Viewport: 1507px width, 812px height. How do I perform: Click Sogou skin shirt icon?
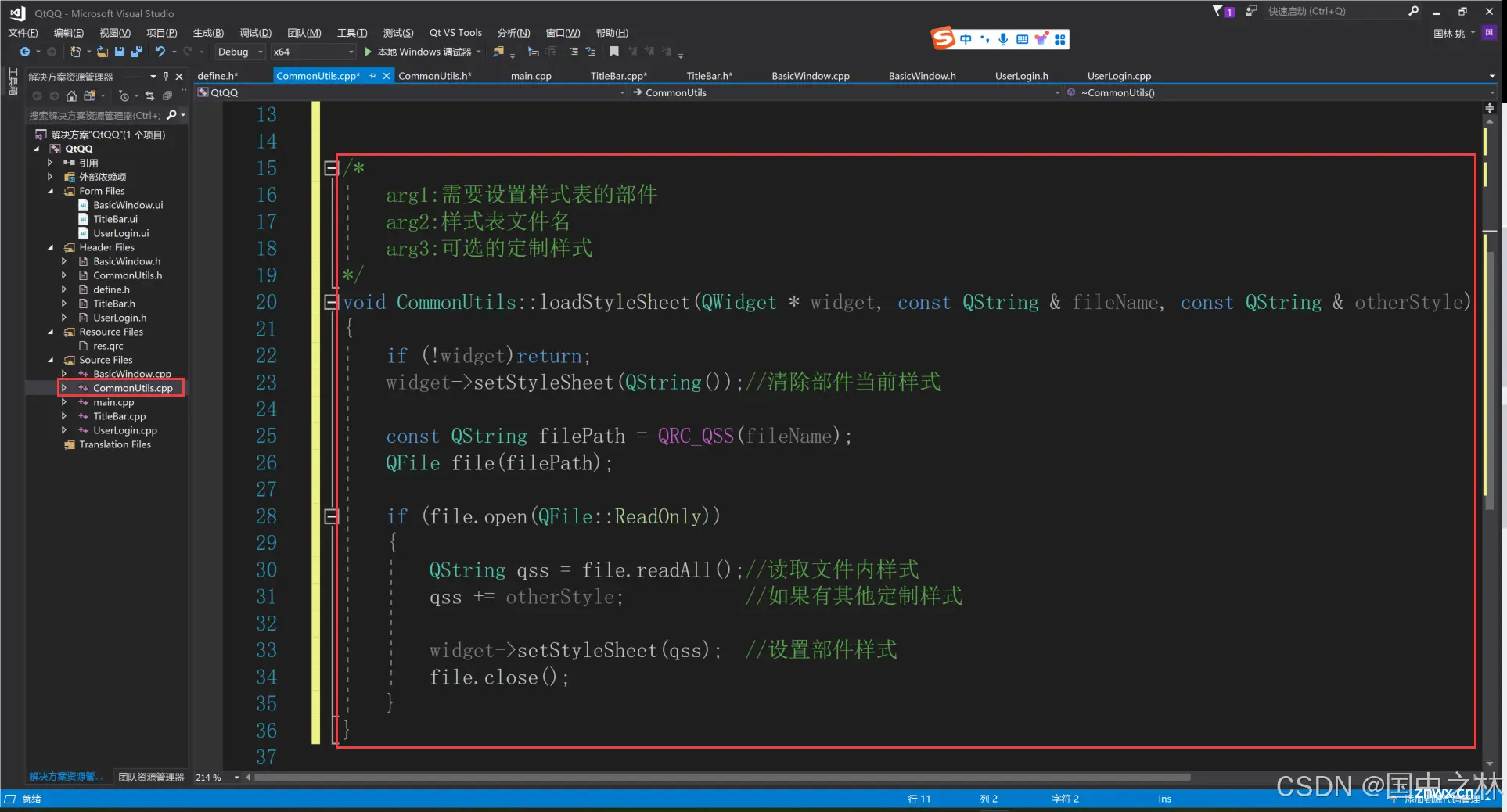point(1041,38)
